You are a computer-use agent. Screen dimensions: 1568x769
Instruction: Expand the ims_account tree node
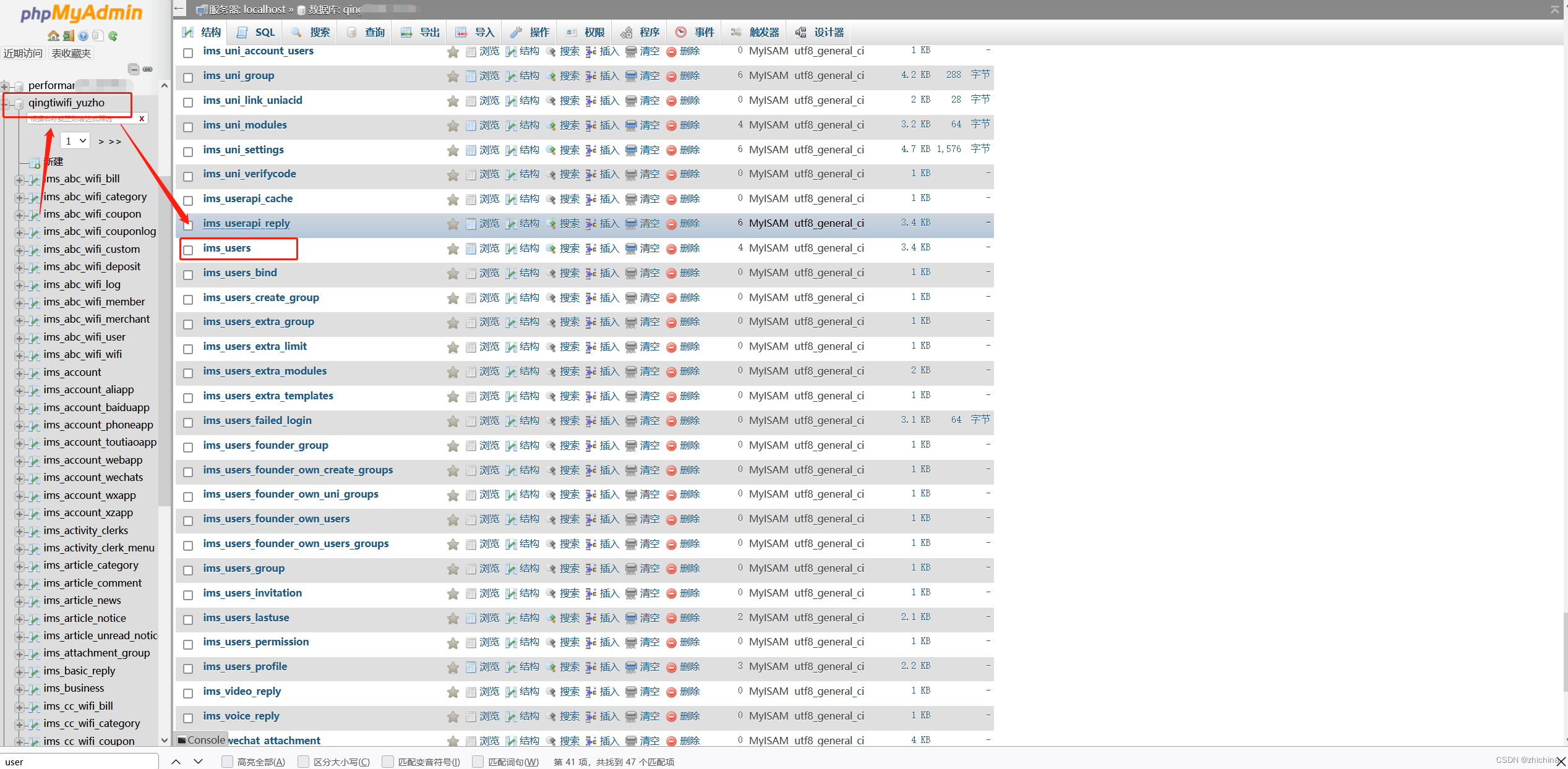tap(19, 373)
